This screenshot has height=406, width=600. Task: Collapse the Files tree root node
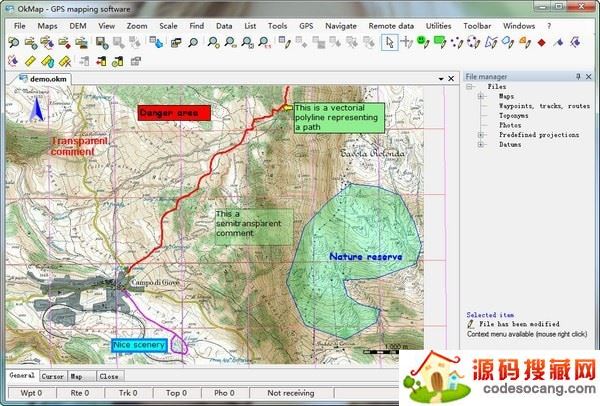tap(470, 87)
